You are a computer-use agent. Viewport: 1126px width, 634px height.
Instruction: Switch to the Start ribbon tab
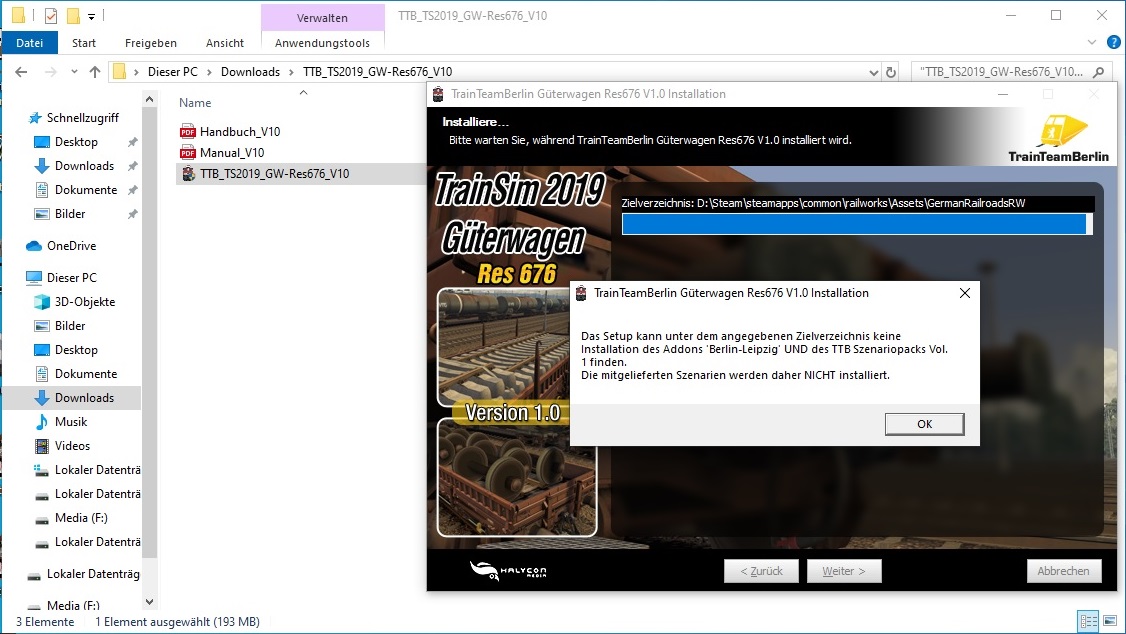click(x=83, y=43)
